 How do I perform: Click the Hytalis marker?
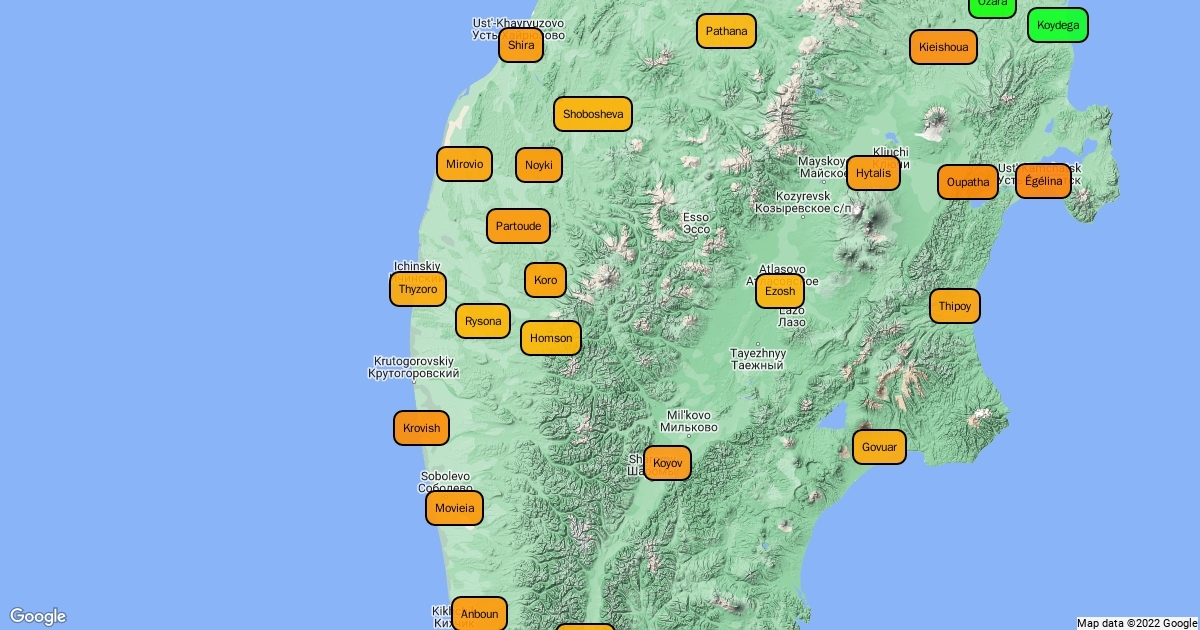(x=873, y=173)
